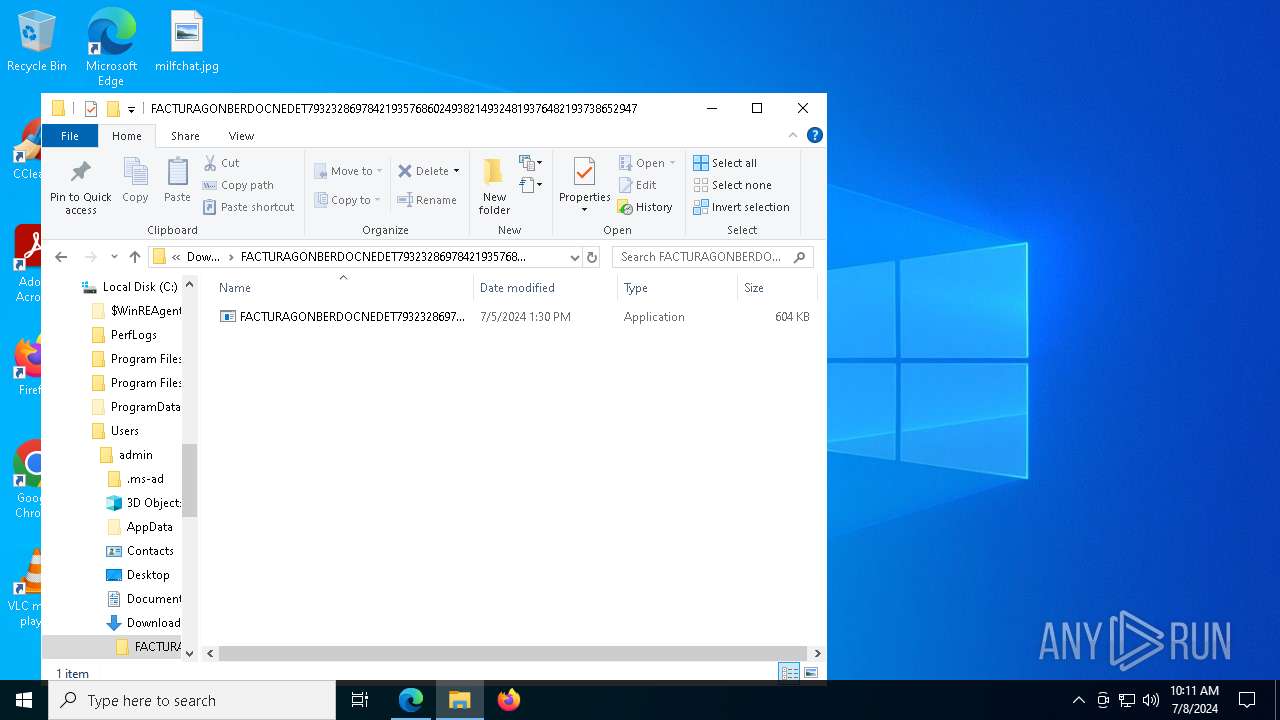Click the Copy ribbon icon
The height and width of the screenshot is (720, 1280).
[135, 181]
